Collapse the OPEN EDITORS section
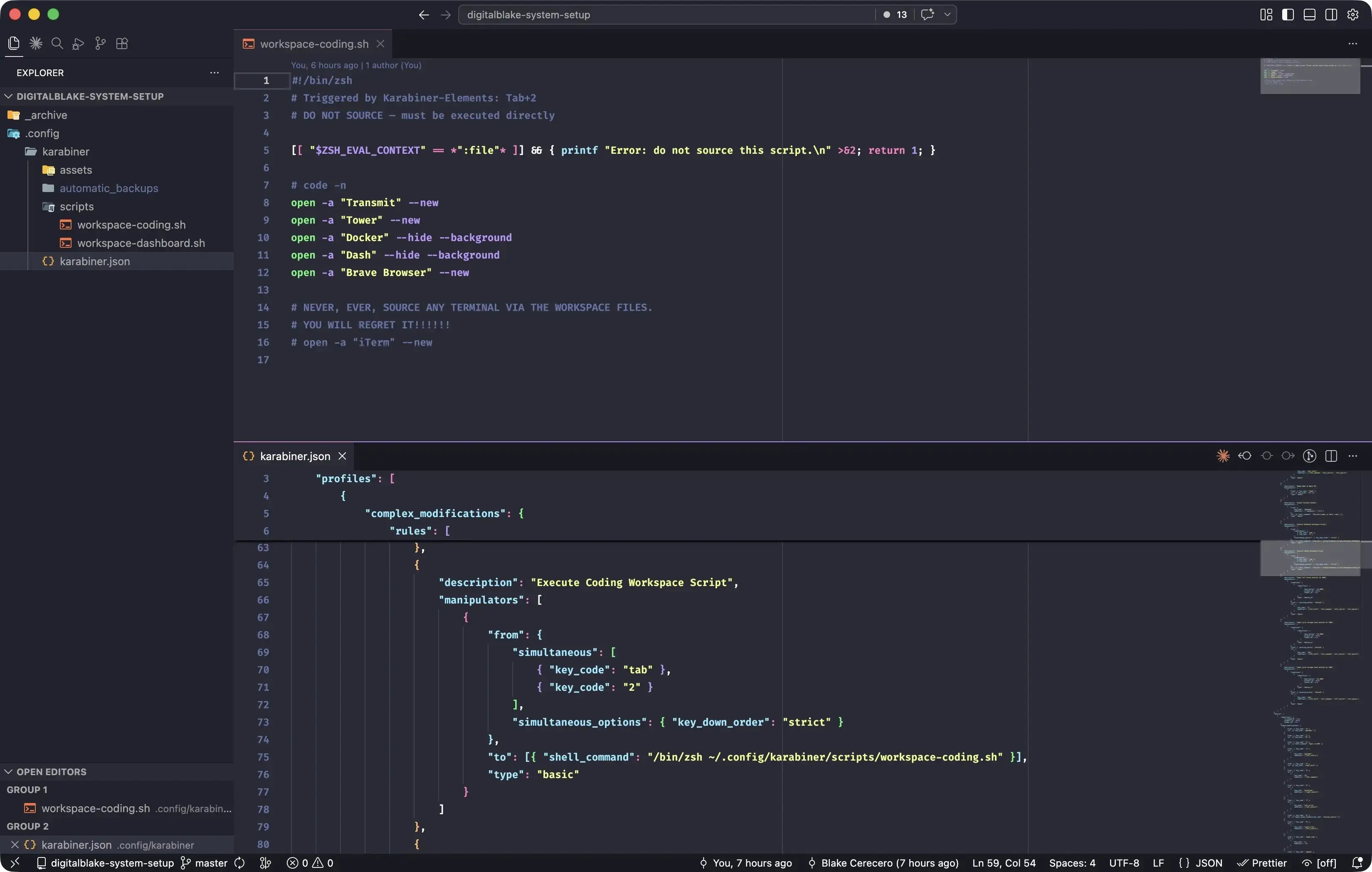Screen dimensions: 1372x872 click(x=116, y=772)
